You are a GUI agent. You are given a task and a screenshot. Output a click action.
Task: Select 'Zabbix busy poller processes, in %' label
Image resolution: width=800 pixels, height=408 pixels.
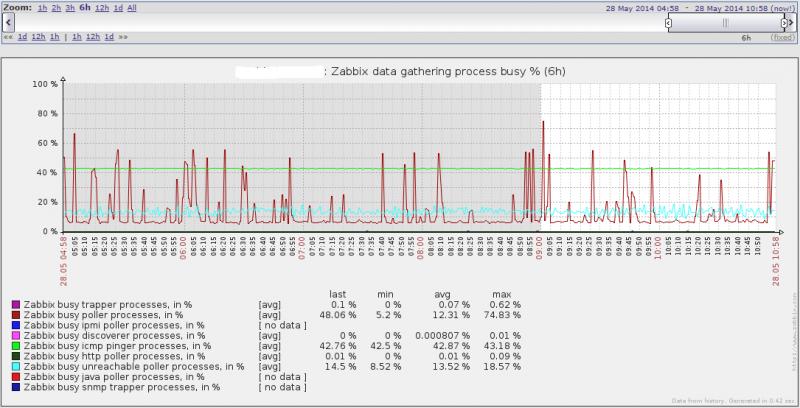click(103, 315)
